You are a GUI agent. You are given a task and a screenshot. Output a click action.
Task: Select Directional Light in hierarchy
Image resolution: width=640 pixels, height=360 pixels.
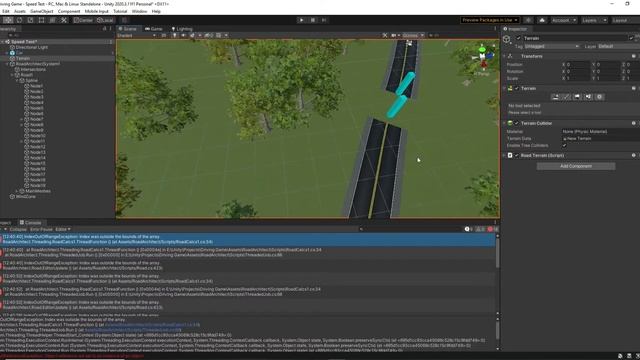point(32,47)
